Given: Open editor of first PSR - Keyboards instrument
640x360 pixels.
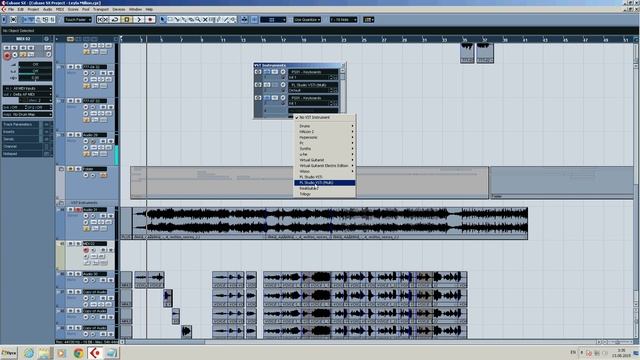Looking at the screenshot, I should click(283, 72).
